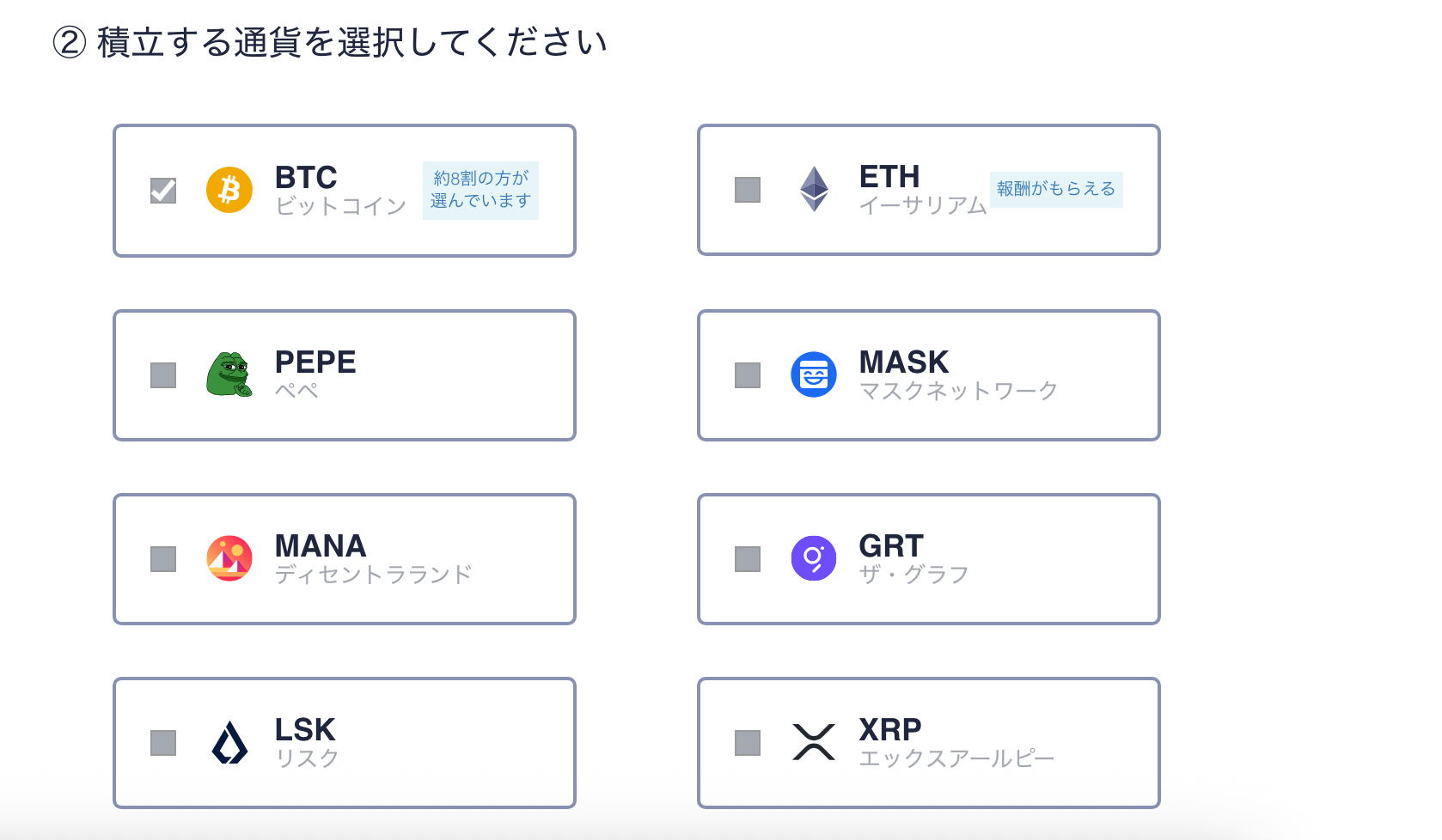The height and width of the screenshot is (840, 1442).
Task: Uncheck the BTC checkbox
Action: 163,191
